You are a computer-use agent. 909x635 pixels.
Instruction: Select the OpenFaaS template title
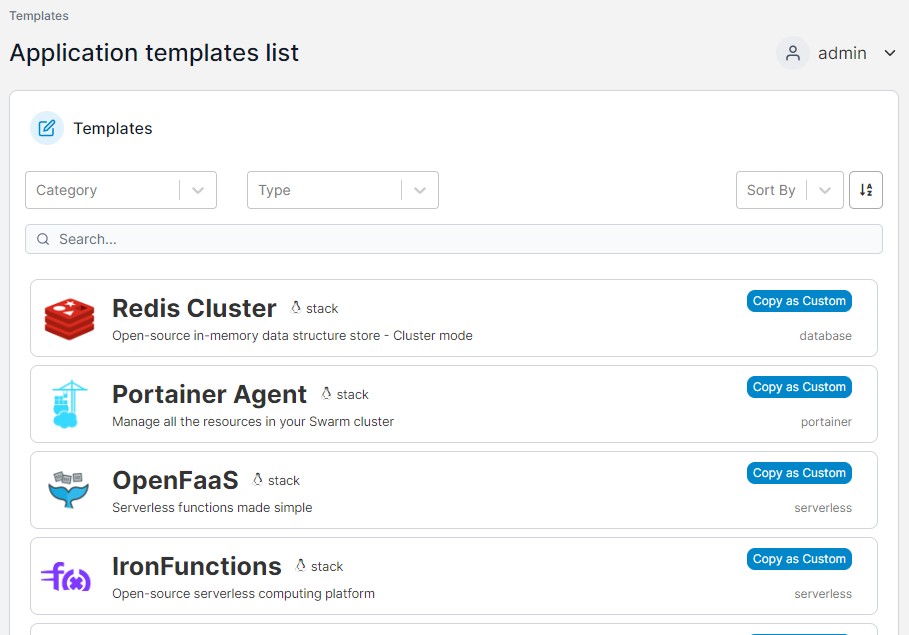pos(175,480)
